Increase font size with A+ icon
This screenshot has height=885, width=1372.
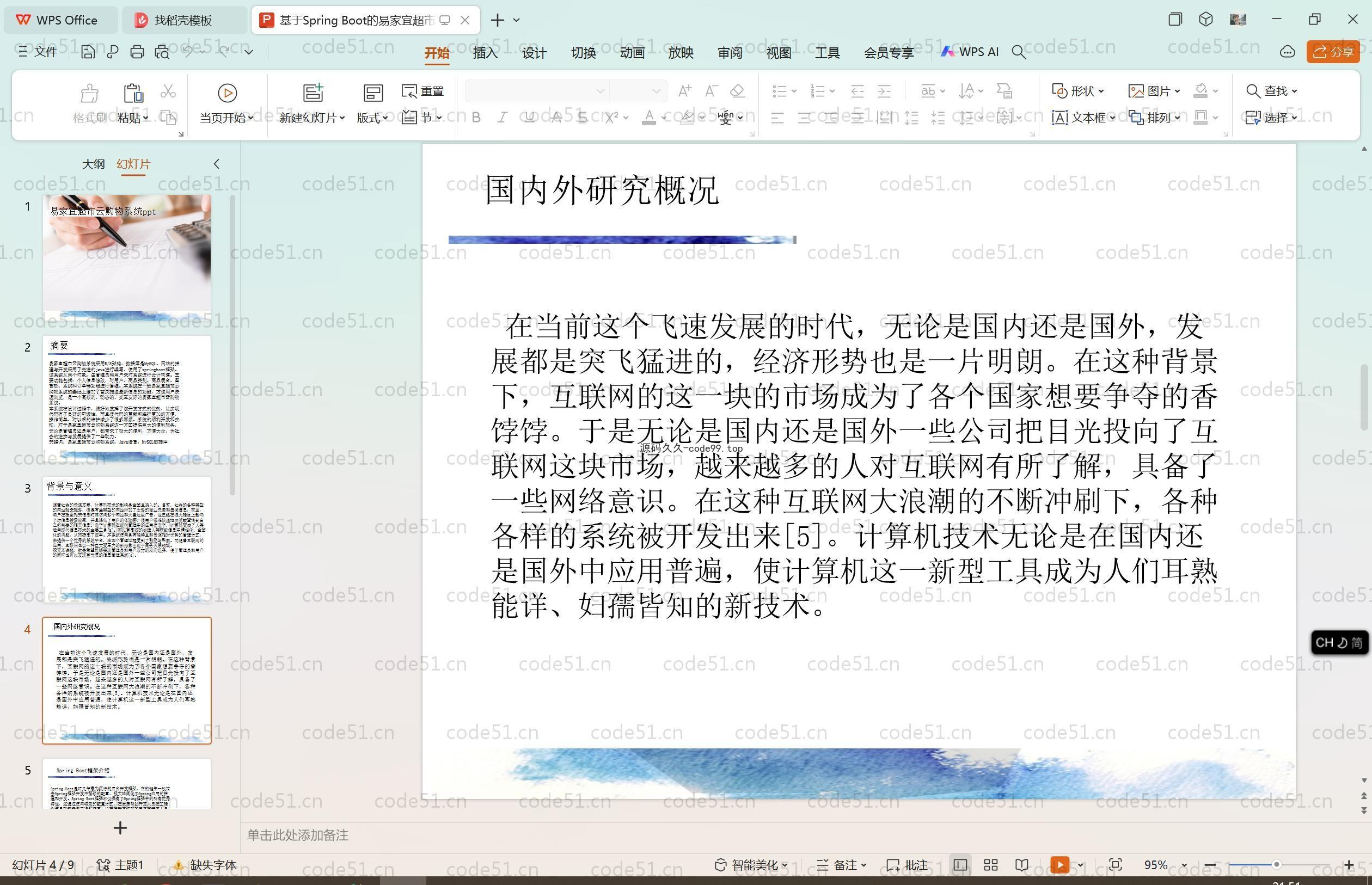684,91
